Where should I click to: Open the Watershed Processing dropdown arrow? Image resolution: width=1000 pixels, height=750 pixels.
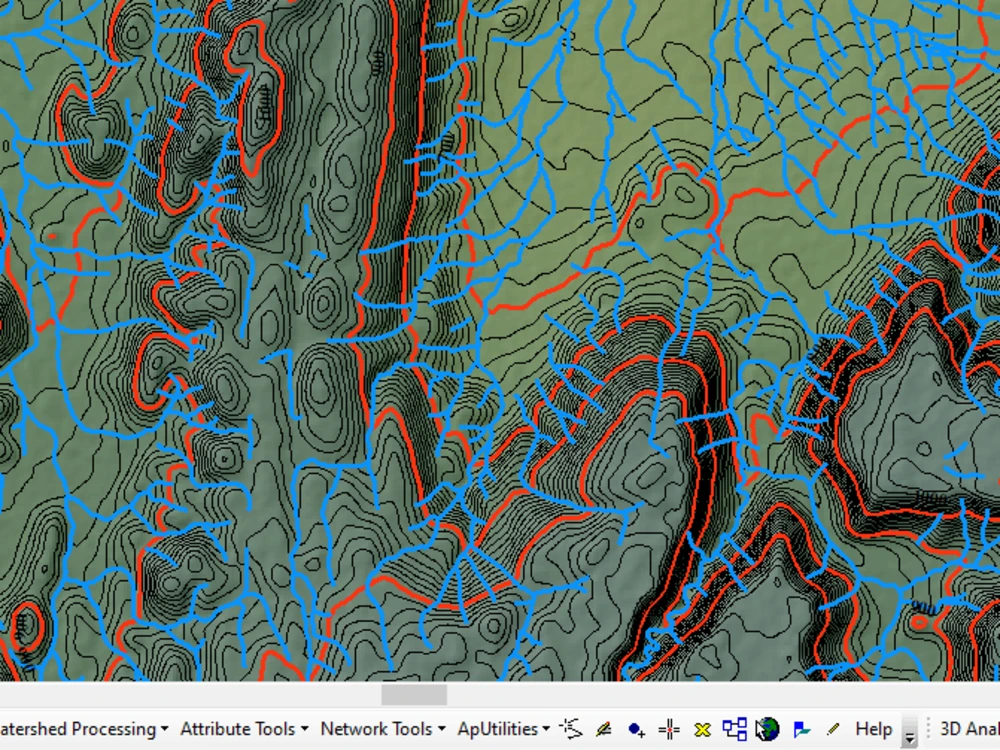click(164, 730)
